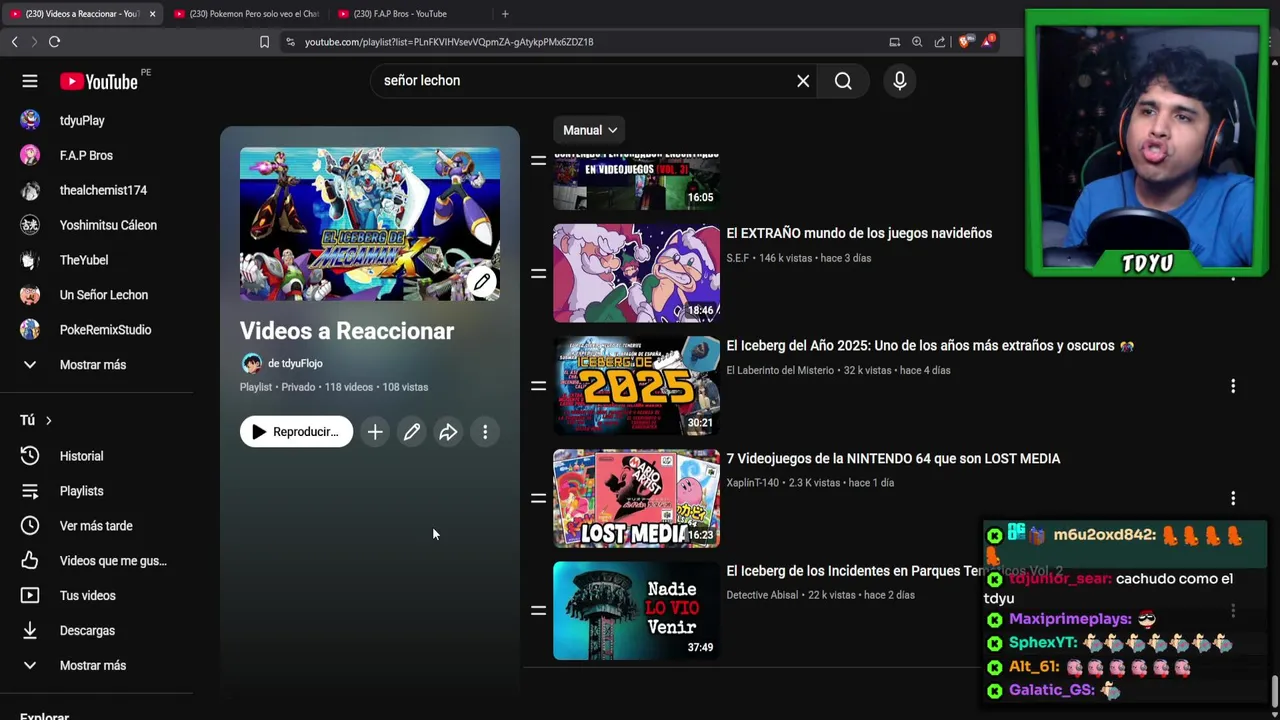Open the Tú section chevron
Image resolution: width=1280 pixels, height=720 pixels.
click(48, 421)
